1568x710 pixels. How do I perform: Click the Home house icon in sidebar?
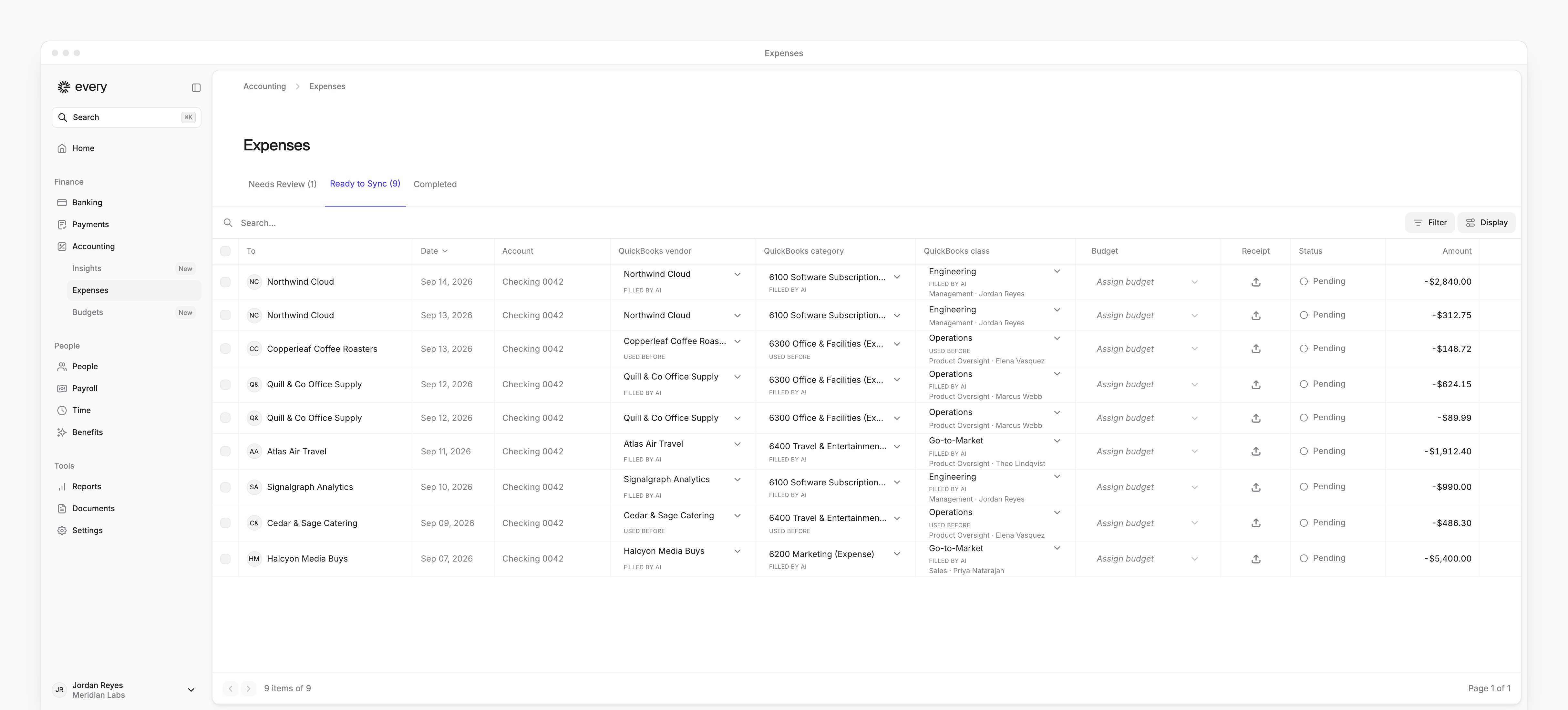click(x=62, y=148)
